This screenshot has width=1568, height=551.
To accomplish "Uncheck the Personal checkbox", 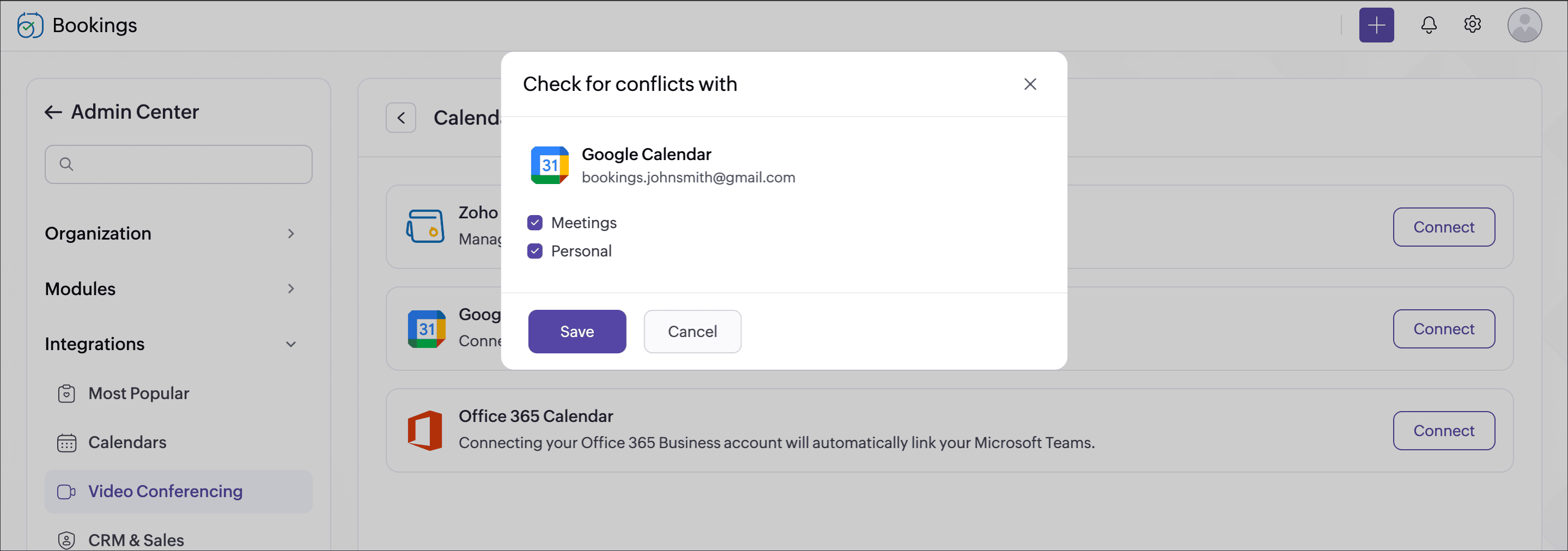I will pos(535,251).
